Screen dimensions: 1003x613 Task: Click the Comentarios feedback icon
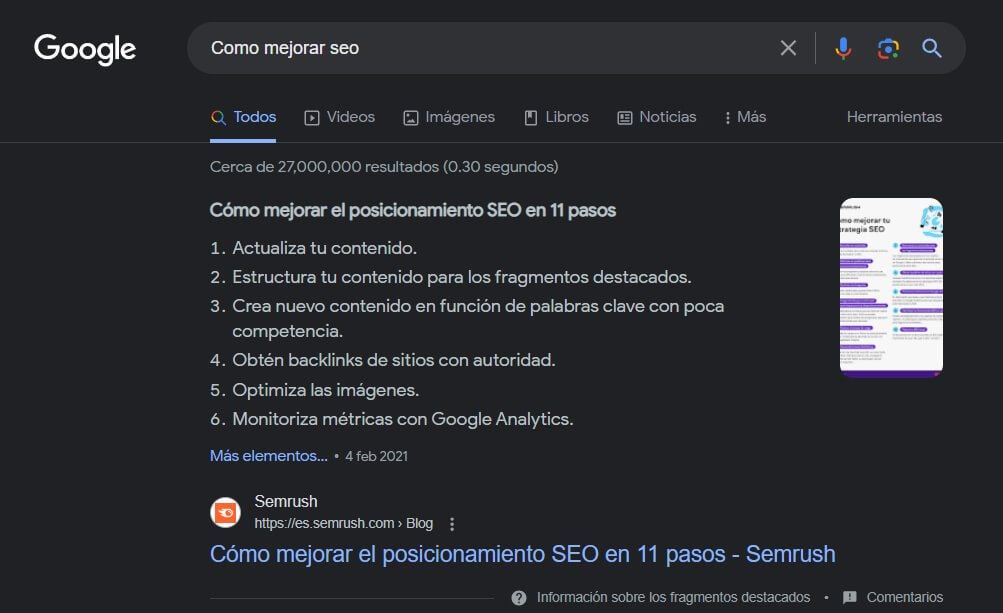point(849,598)
